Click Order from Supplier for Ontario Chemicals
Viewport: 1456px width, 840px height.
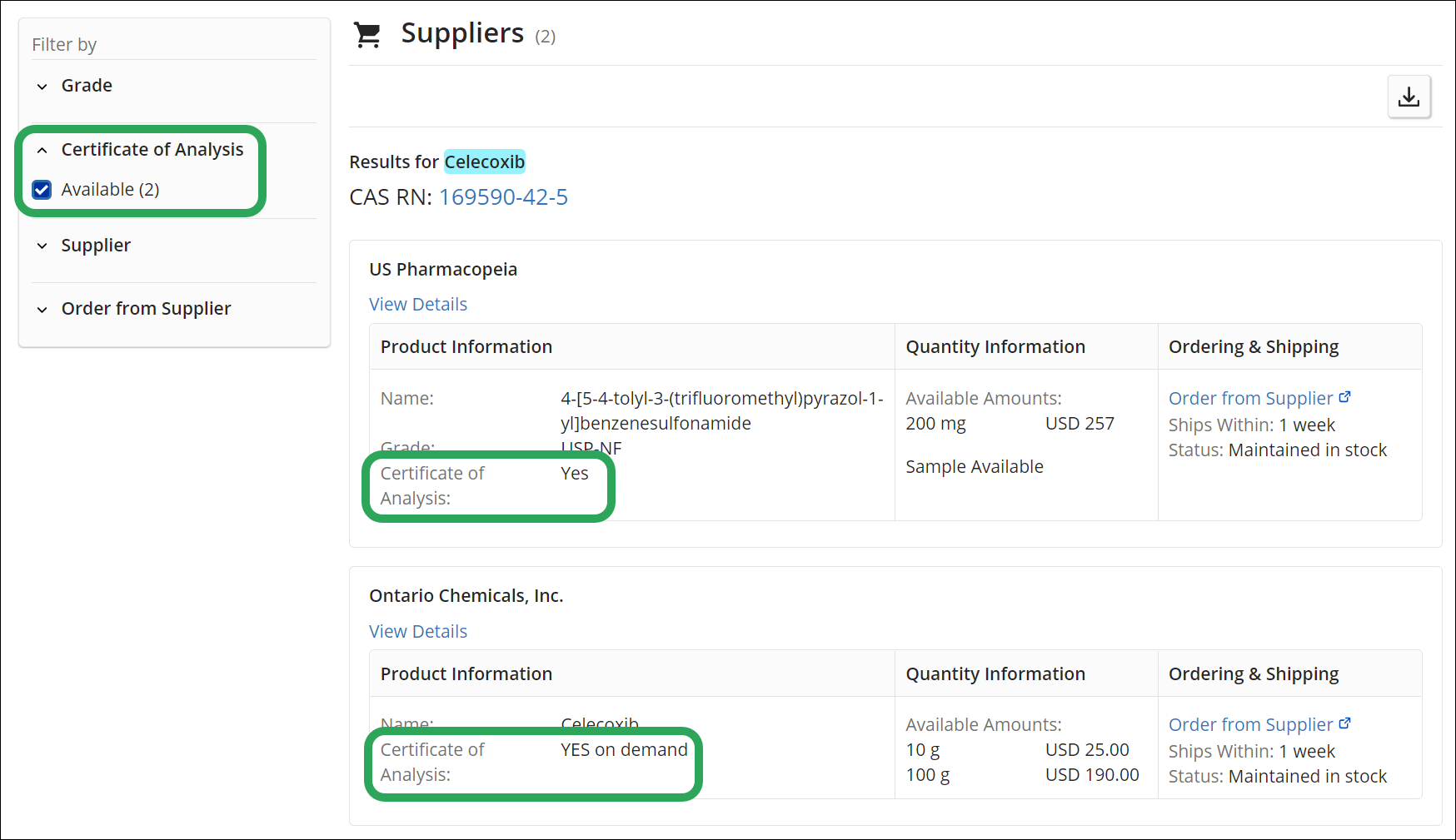[1250, 725]
